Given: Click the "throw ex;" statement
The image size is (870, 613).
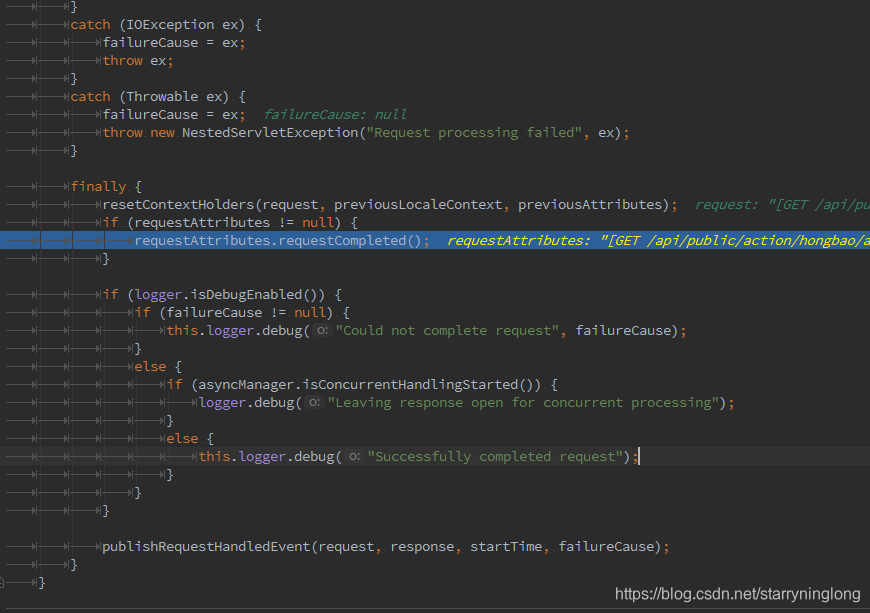Looking at the screenshot, I should (138, 61).
